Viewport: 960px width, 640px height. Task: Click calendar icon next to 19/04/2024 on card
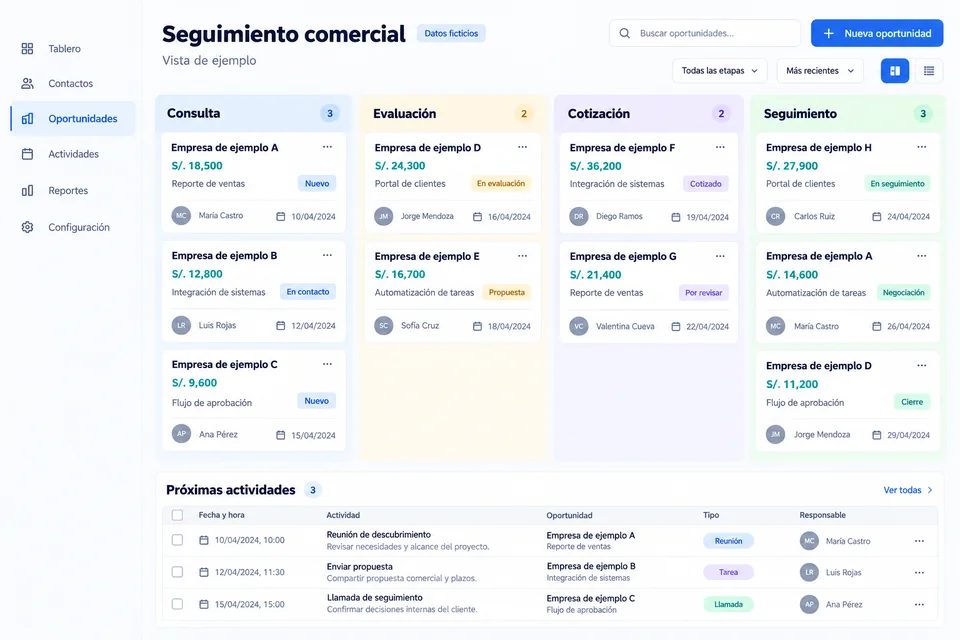(675, 217)
